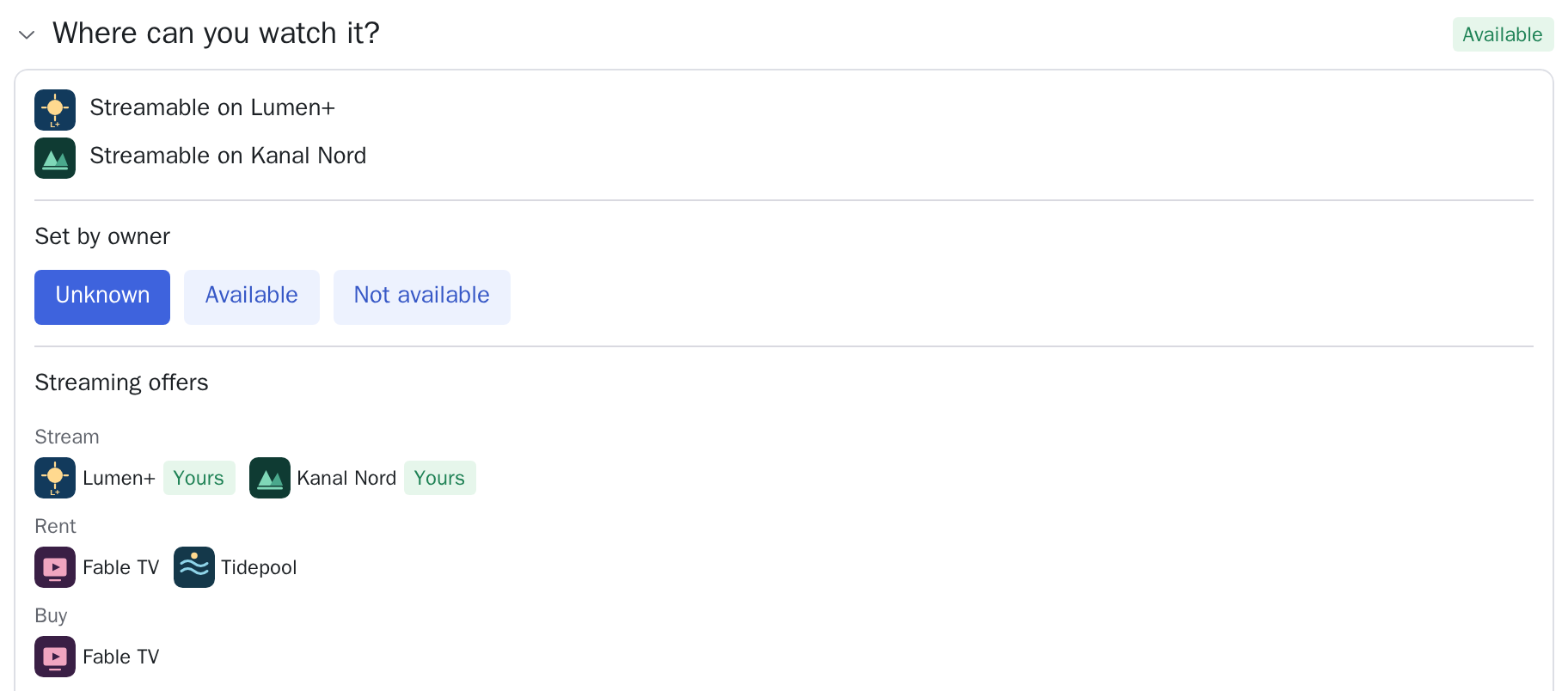Click the Kanal Nord mountain icon in the summary
The image size is (1568, 691).
pyautogui.click(x=55, y=158)
